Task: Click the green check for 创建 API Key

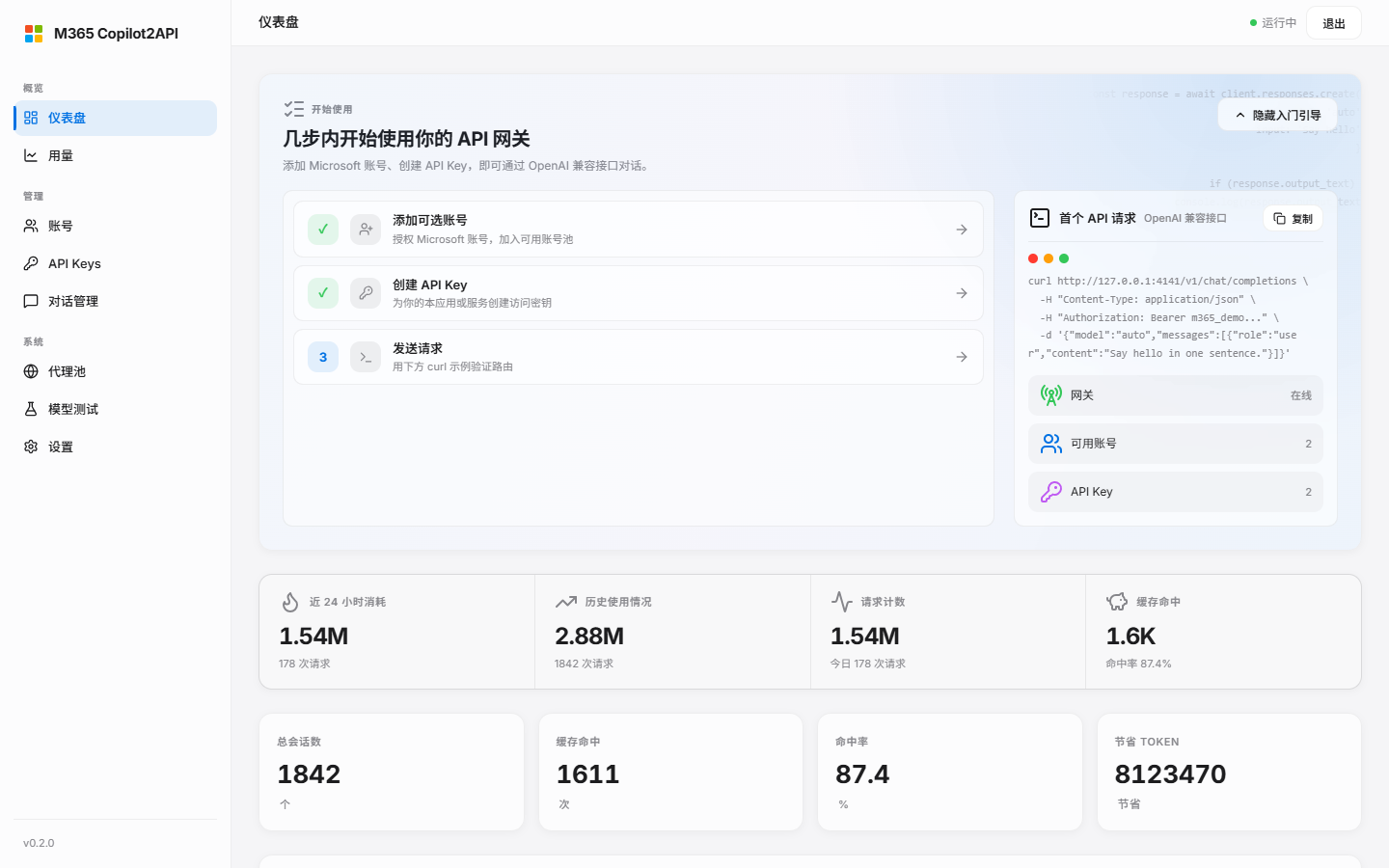Action: point(323,293)
